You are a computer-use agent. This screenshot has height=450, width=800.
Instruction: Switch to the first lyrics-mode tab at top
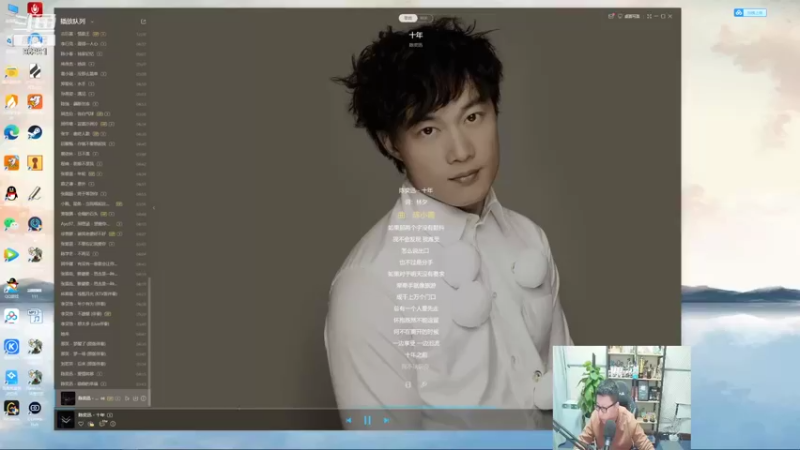[x=408, y=18]
